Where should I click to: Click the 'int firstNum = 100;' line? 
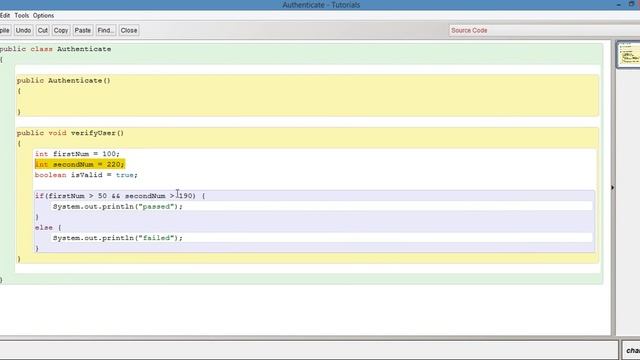[x=77, y=154]
